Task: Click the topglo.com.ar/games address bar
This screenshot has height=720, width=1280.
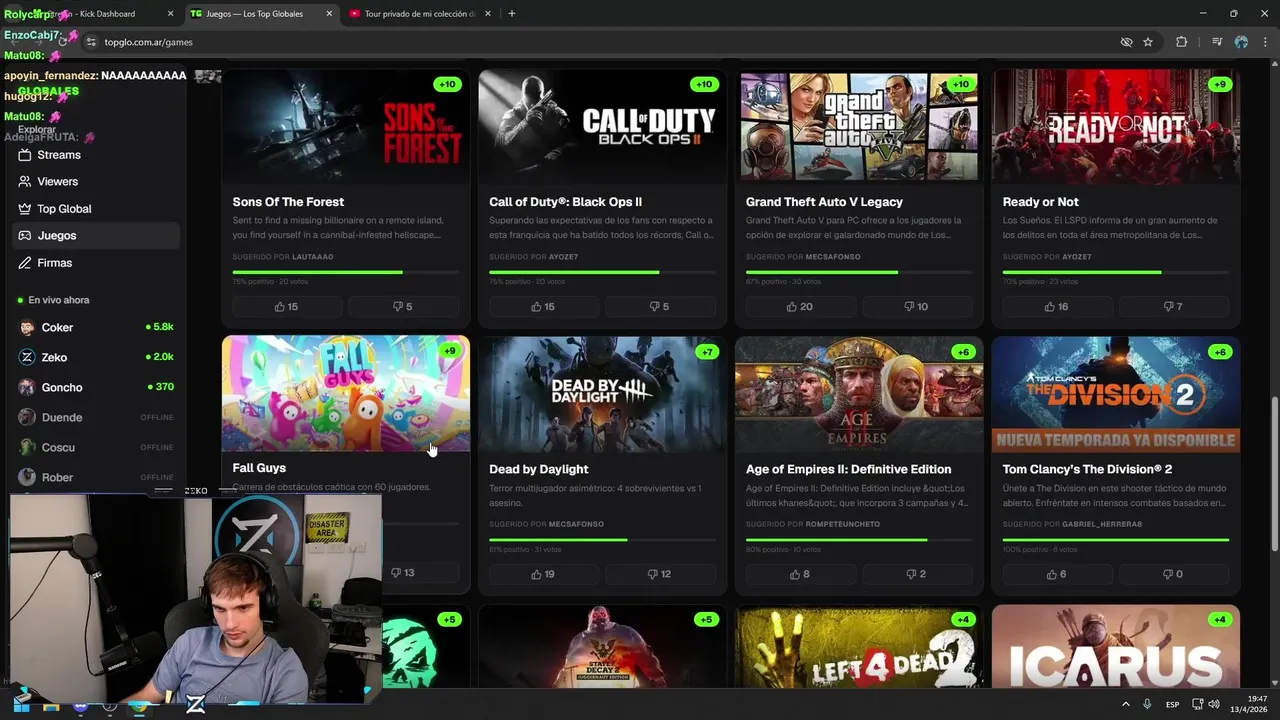Action: coord(600,42)
